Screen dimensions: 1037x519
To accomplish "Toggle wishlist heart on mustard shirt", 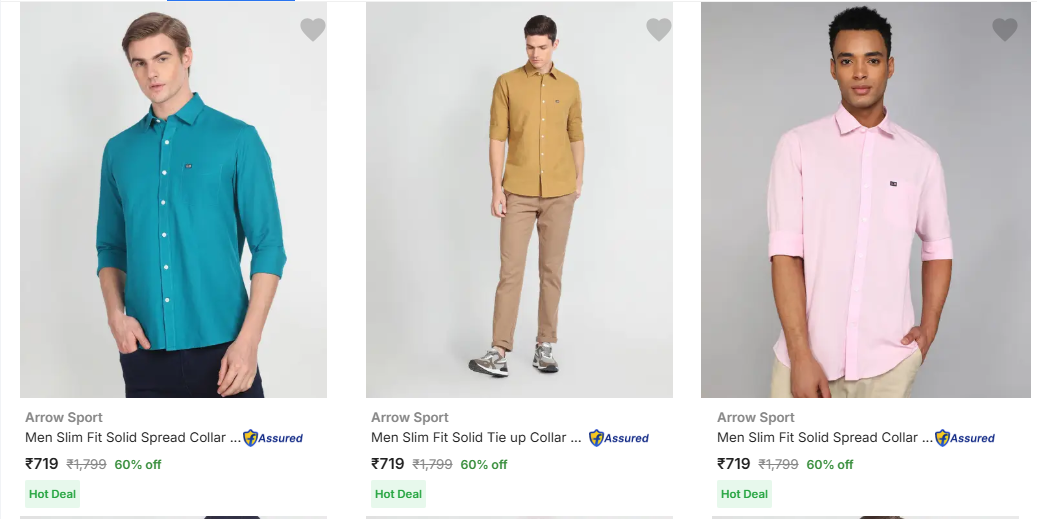I will click(x=659, y=30).
